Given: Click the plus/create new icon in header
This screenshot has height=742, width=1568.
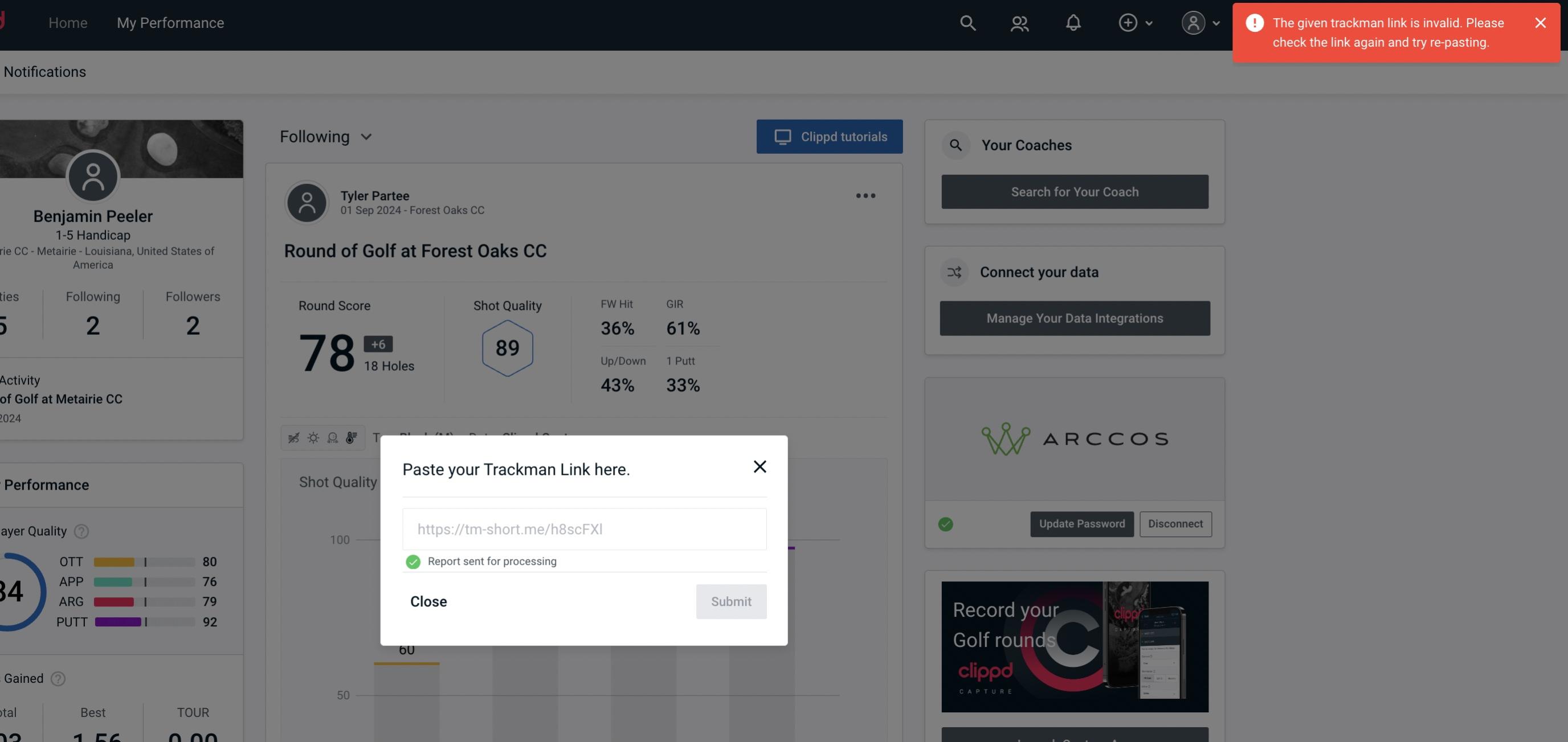Looking at the screenshot, I should tap(1127, 22).
